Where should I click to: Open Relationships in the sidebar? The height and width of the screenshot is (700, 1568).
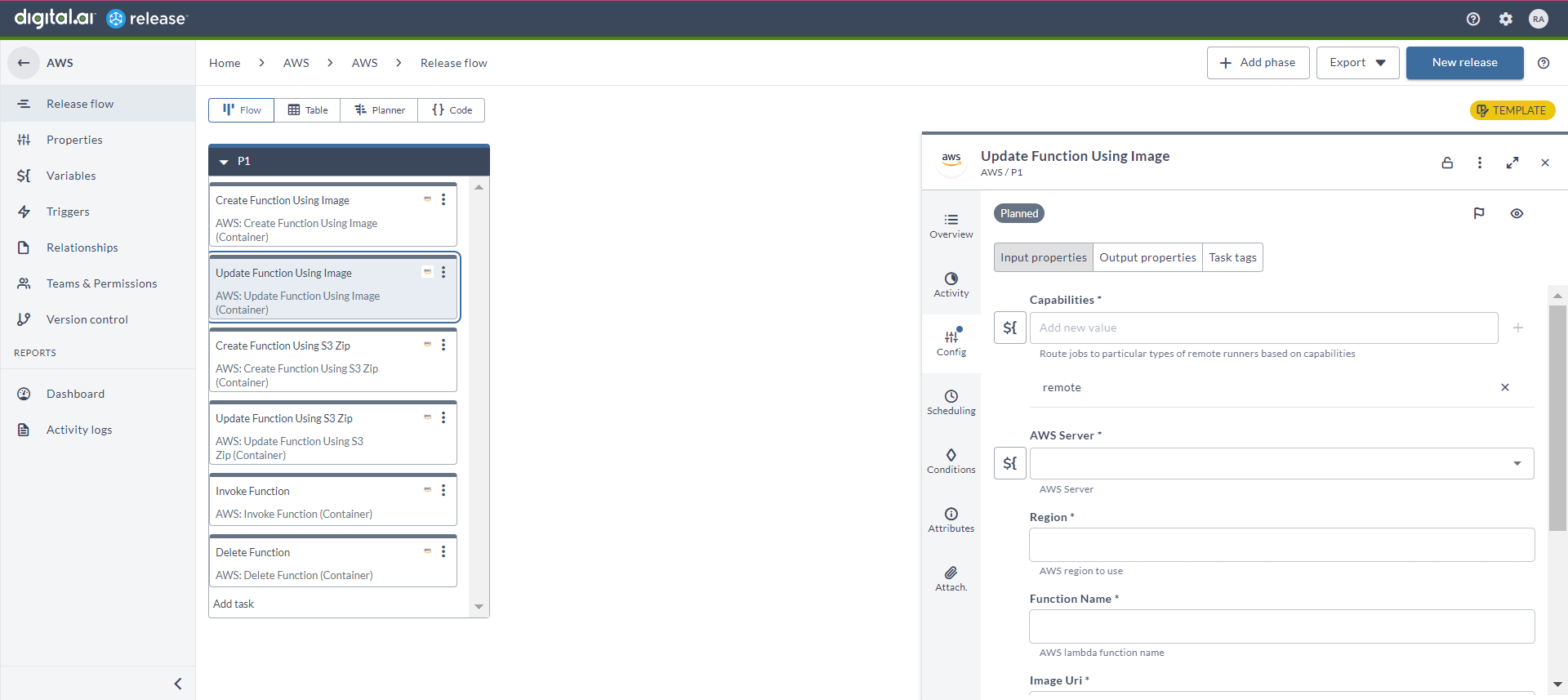(x=98, y=247)
